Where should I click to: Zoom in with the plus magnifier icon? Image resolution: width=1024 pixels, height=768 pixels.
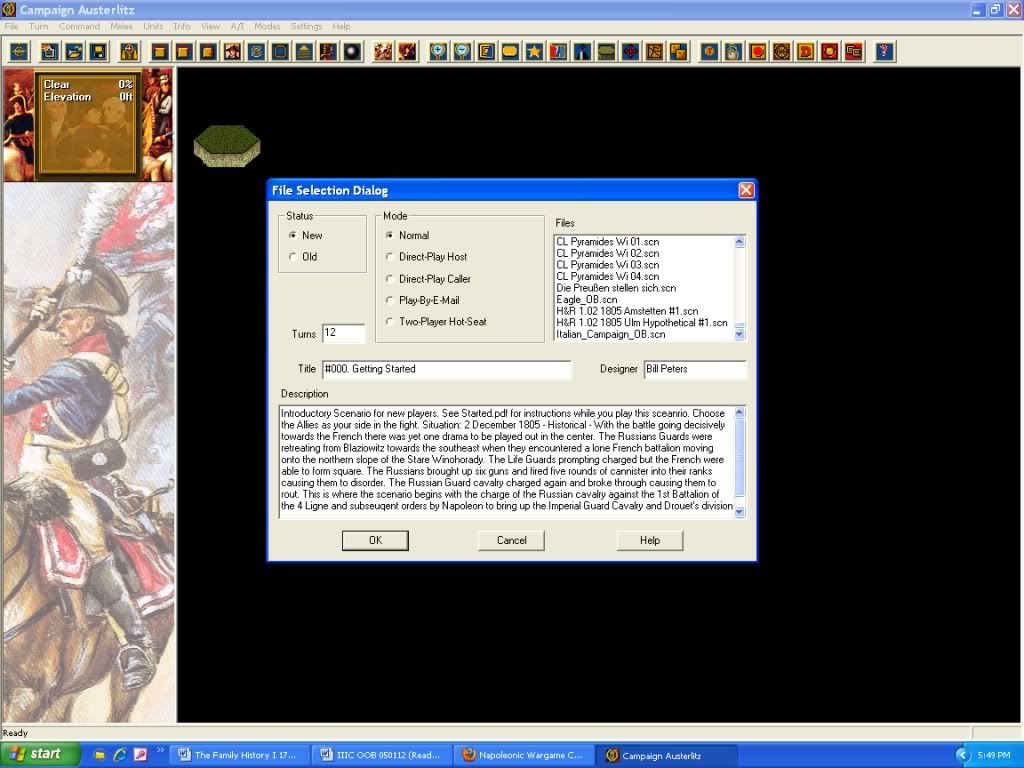pos(438,52)
